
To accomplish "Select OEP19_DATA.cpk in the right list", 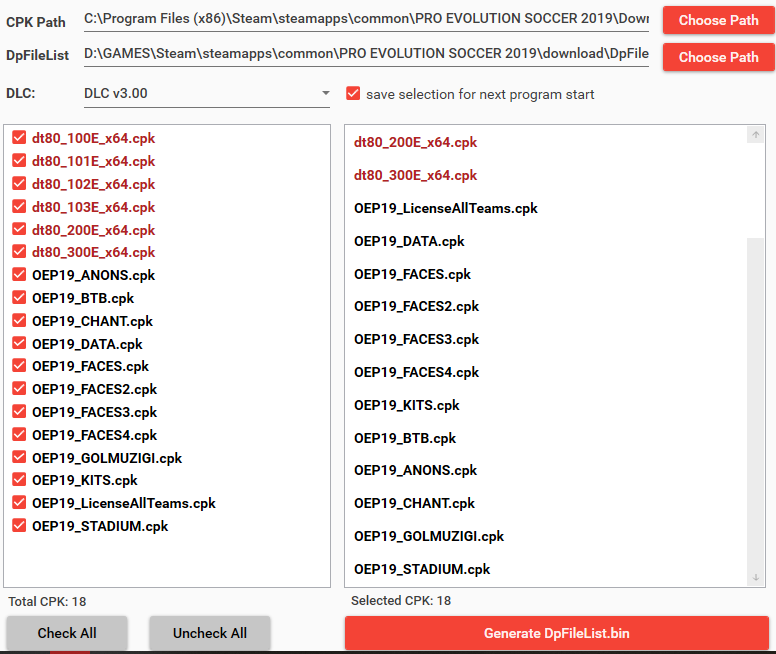I will coord(409,241).
